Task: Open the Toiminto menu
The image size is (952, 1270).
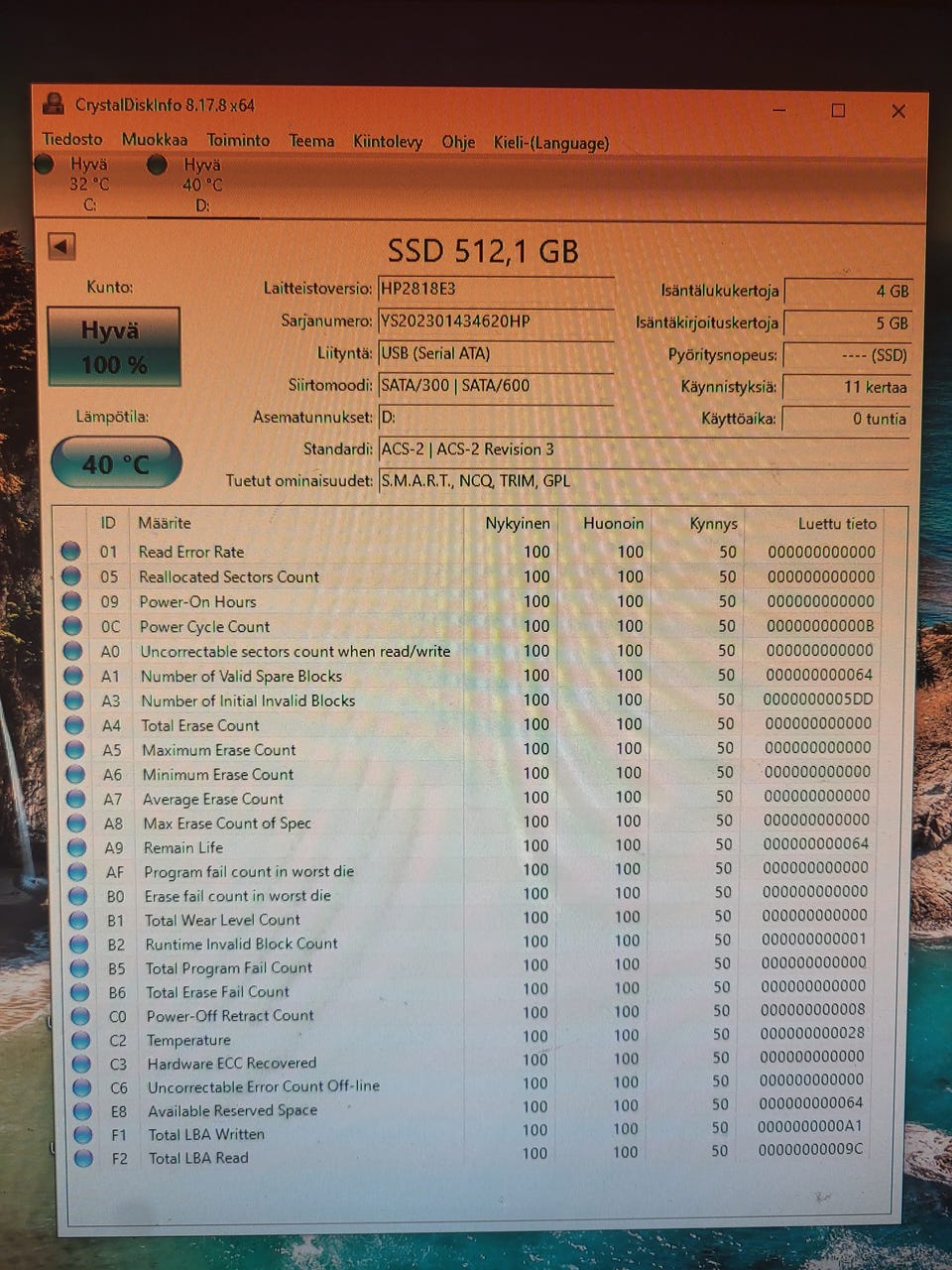Action: coord(238,141)
